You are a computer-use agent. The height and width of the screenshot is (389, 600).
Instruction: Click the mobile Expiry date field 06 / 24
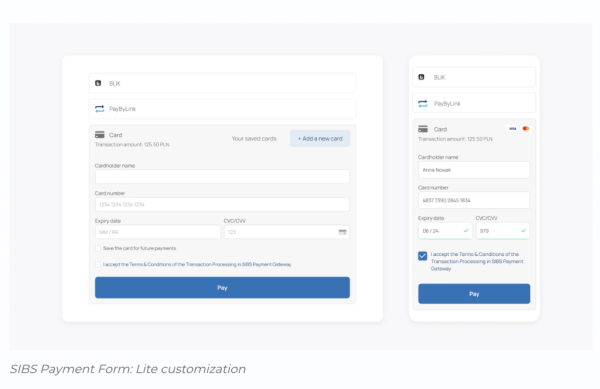[445, 231]
